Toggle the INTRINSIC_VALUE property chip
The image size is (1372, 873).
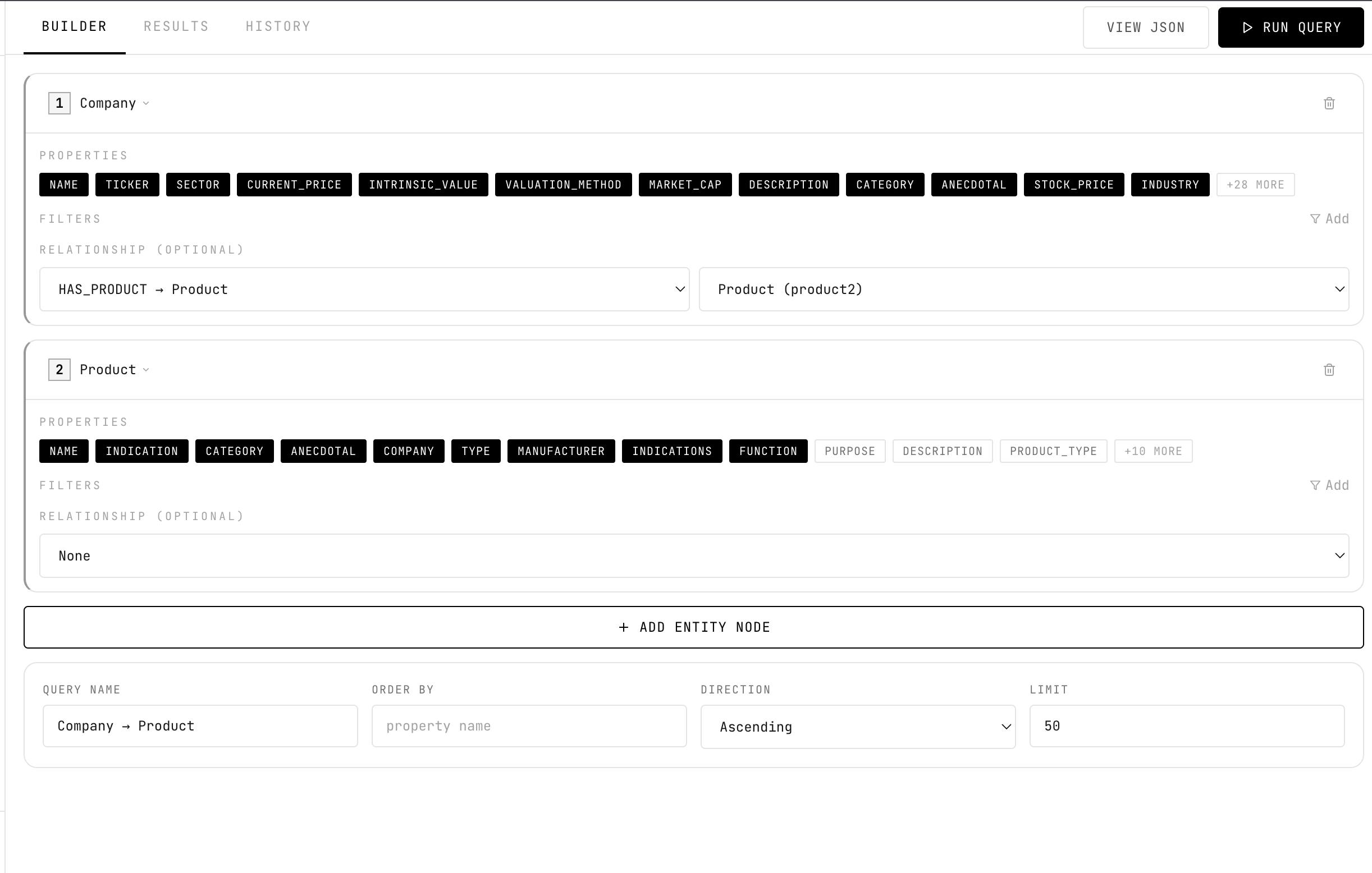click(423, 185)
